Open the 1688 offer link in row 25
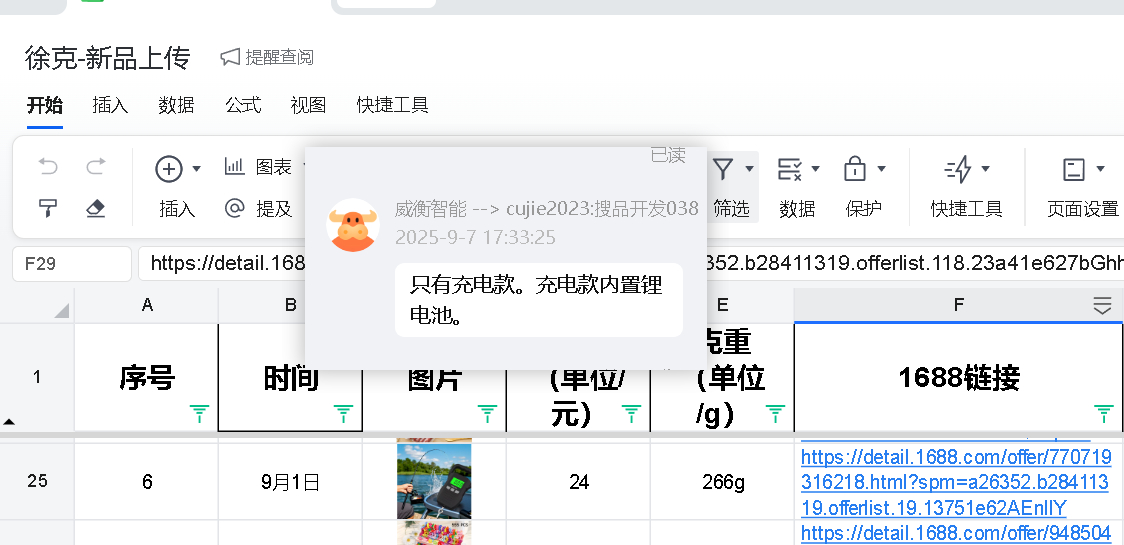The height and width of the screenshot is (545, 1124). coord(955,483)
